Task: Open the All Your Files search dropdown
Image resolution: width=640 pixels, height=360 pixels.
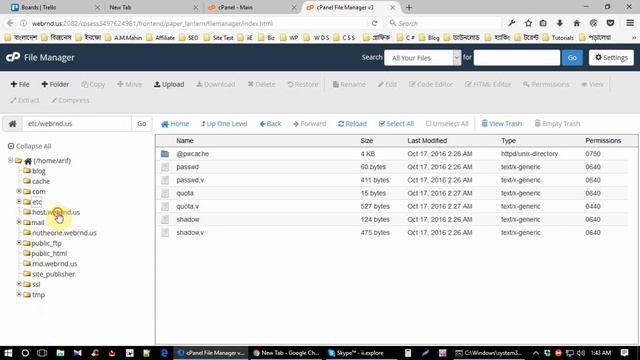Action: (423, 58)
